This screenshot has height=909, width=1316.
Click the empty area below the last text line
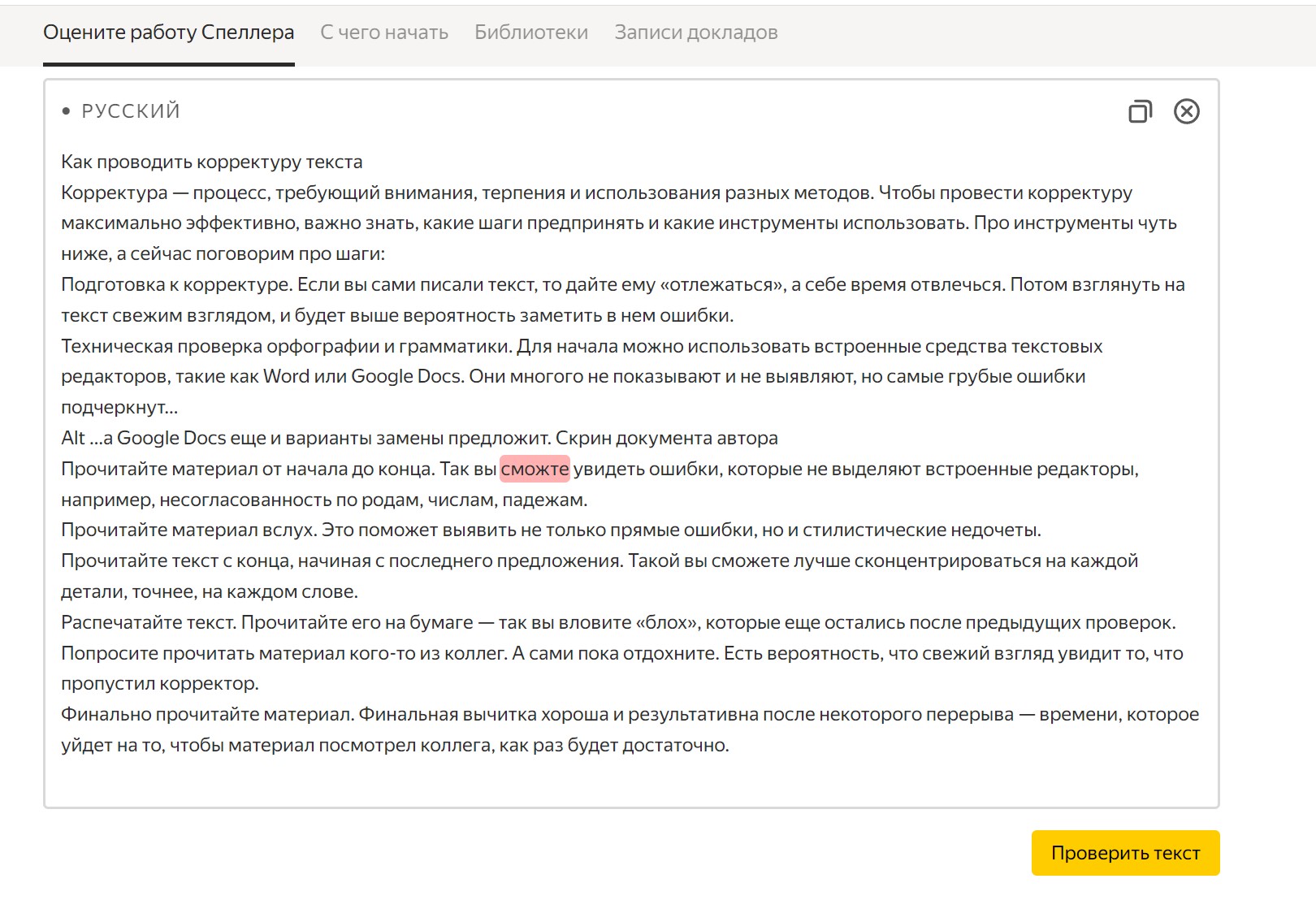tap(630, 780)
